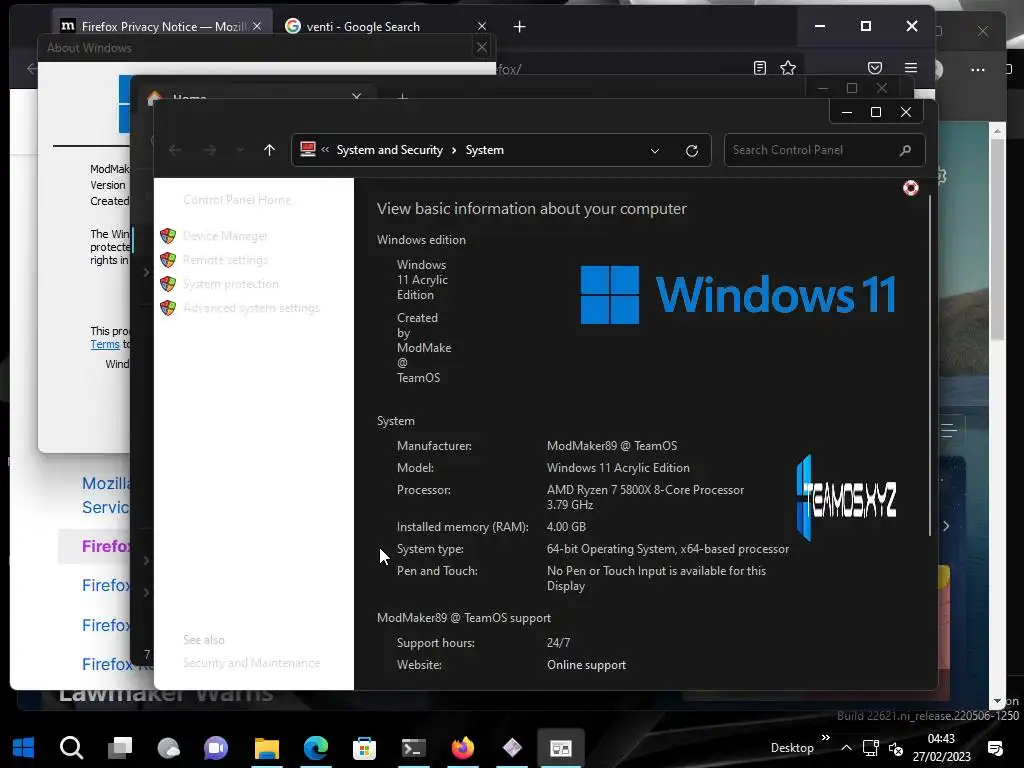The height and width of the screenshot is (768, 1024).
Task: Click Firefox page vertical scrollbar thumb
Action: 997,238
